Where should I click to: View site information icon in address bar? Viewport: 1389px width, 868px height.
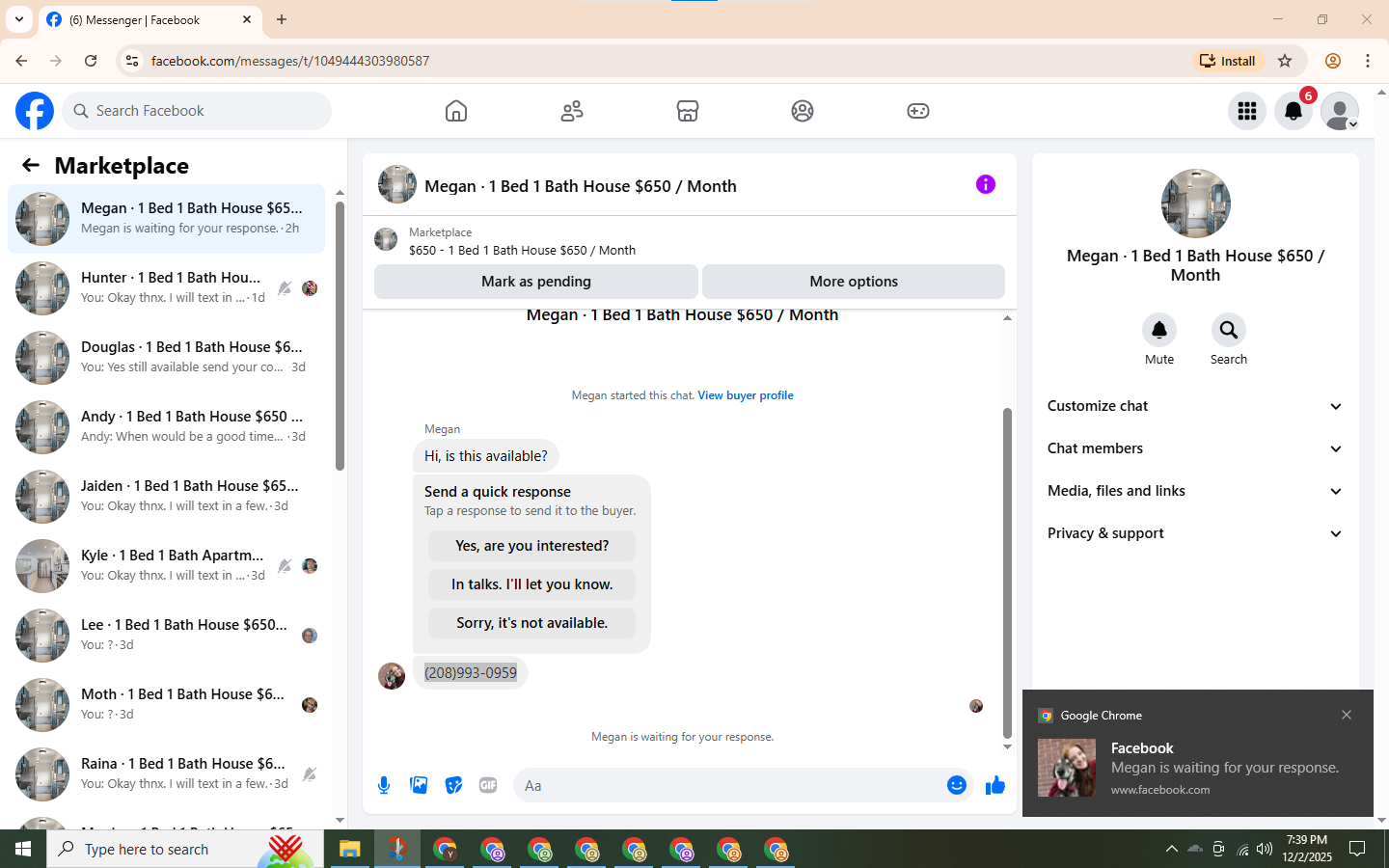(x=132, y=61)
